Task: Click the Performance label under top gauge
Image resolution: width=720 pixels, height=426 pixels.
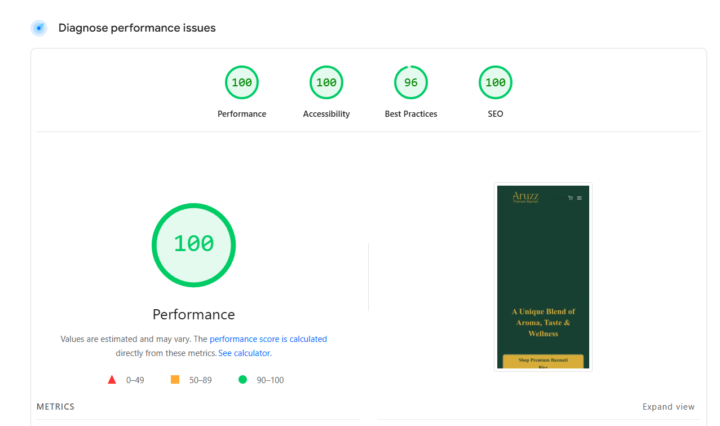Action: point(242,114)
